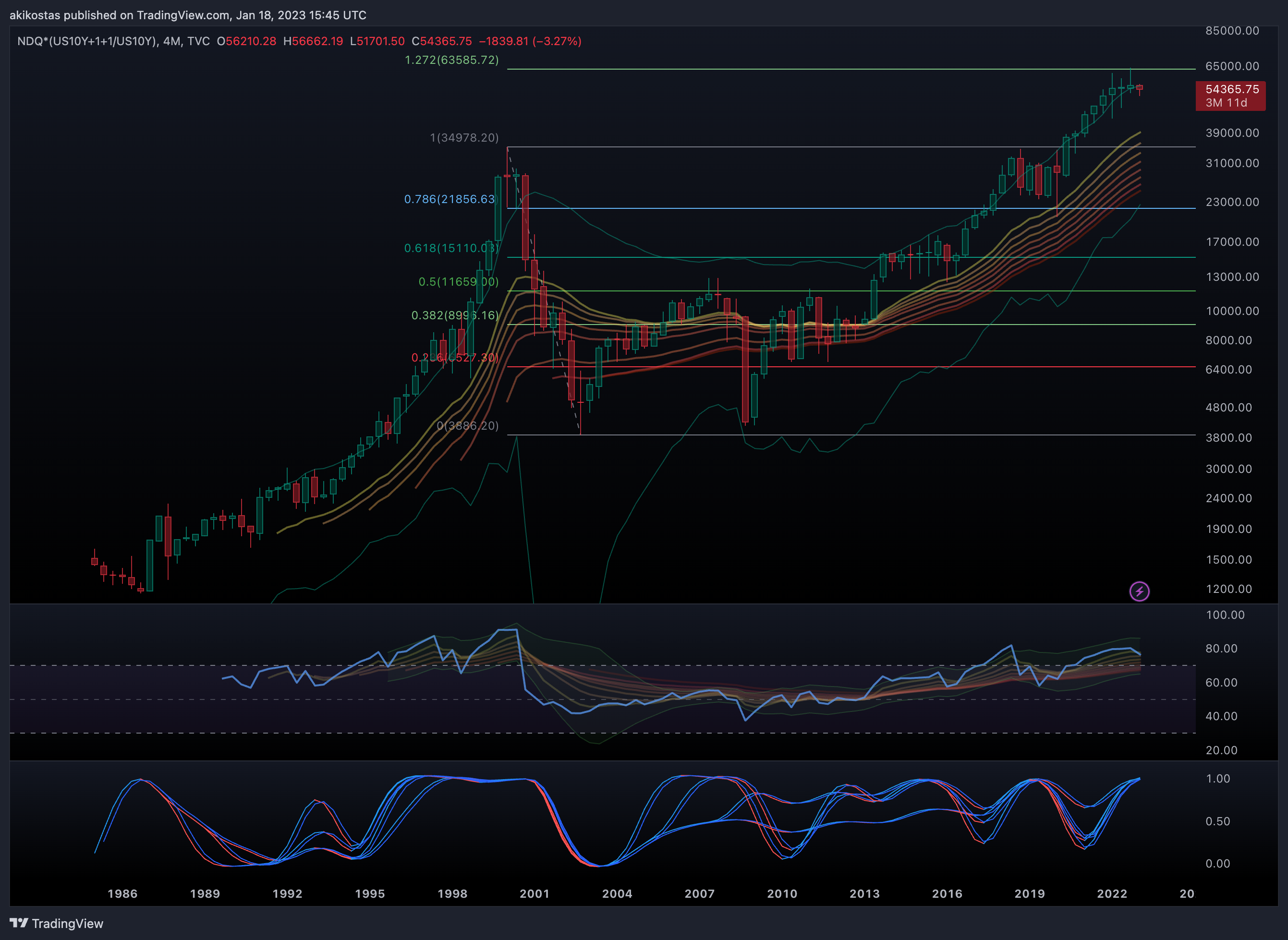Click the 0.382 Fibonacci level label
Image resolution: width=1288 pixels, height=940 pixels.
coord(455,315)
